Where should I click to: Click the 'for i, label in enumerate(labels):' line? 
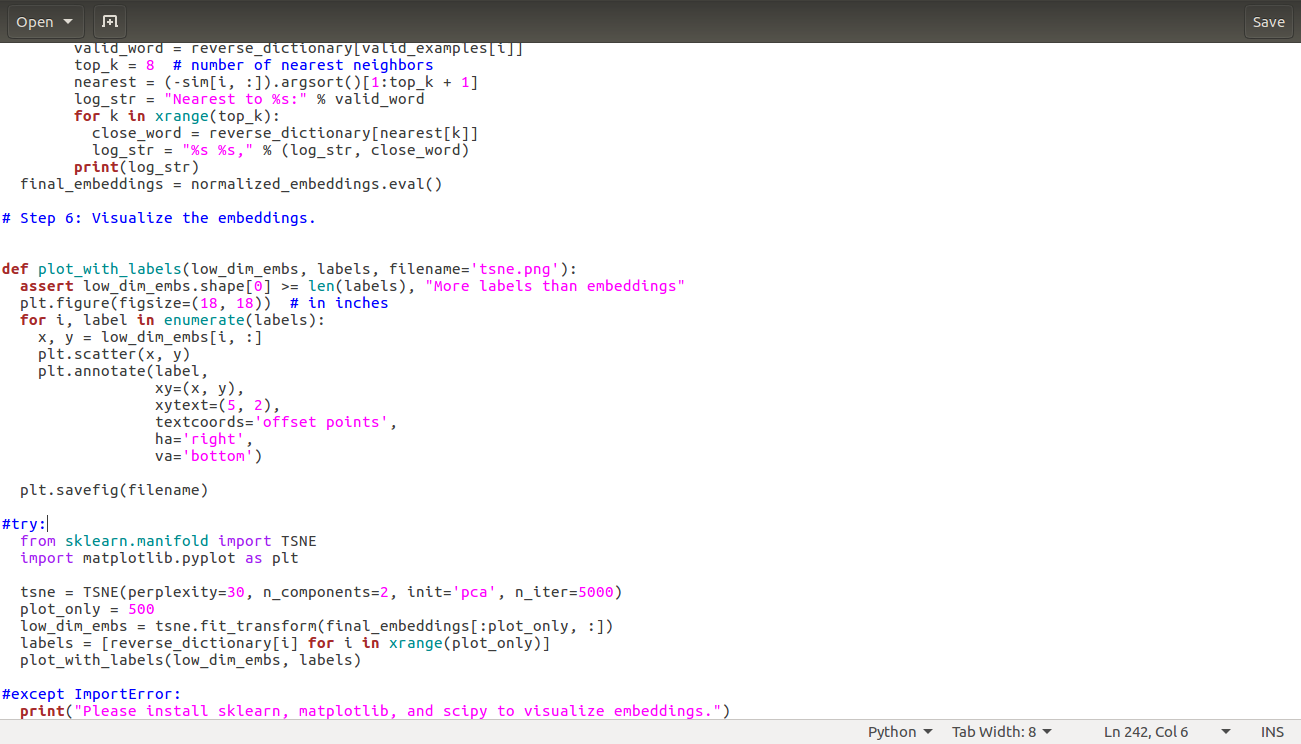pos(173,320)
